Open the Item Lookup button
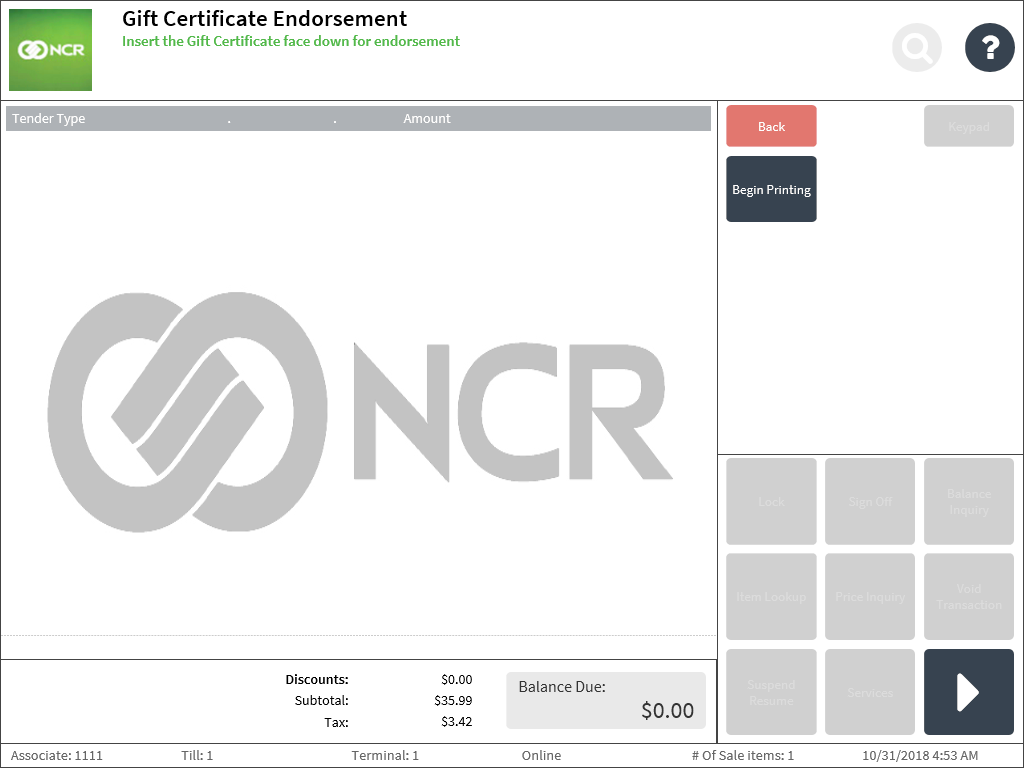1024x768 pixels. click(771, 597)
